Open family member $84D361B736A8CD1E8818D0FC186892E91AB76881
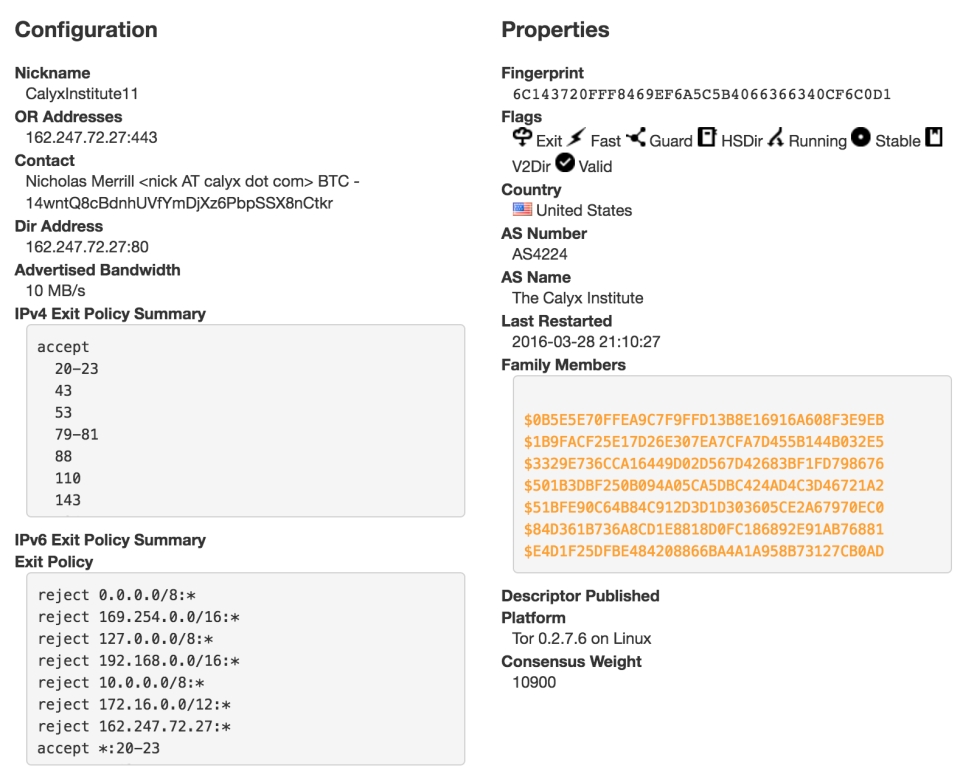 coord(703,529)
